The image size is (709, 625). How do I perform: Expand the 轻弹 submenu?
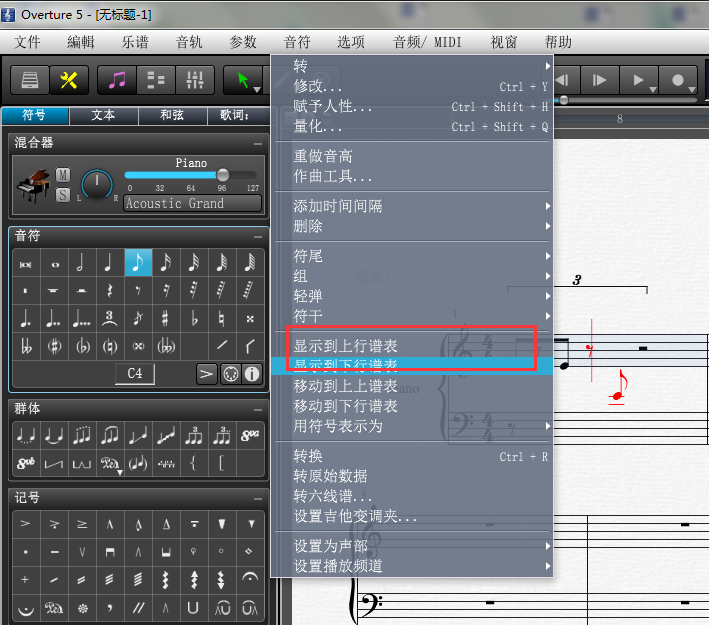click(412, 296)
